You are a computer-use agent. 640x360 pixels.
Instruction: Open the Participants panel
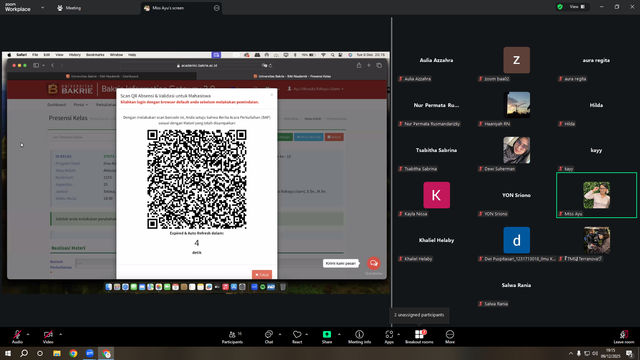(x=232, y=337)
